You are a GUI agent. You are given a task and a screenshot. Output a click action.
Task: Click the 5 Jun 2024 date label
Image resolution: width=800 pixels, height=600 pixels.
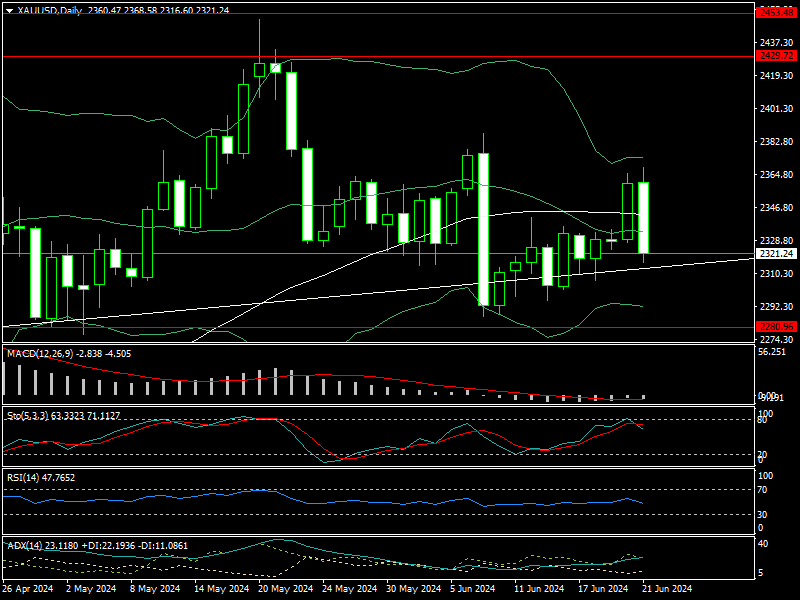click(475, 589)
